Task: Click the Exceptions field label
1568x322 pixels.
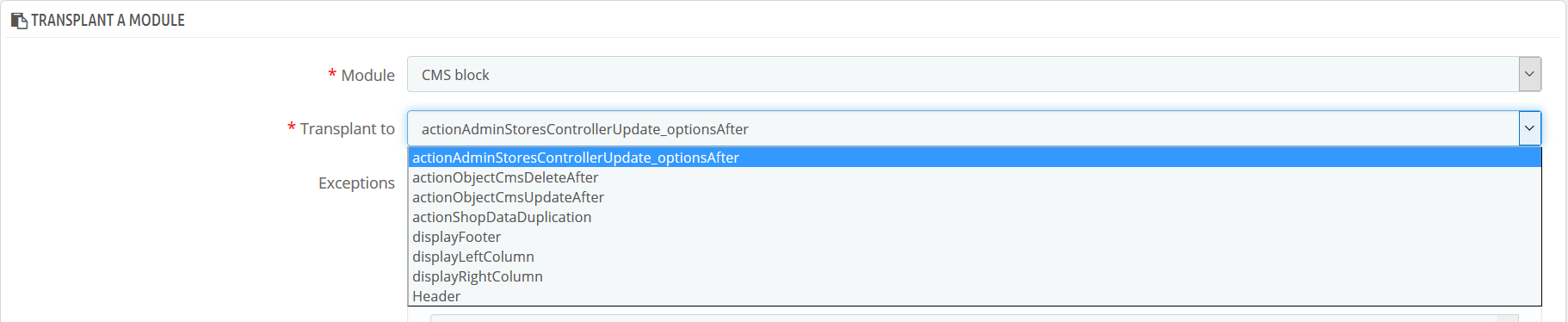Action: 356,183
